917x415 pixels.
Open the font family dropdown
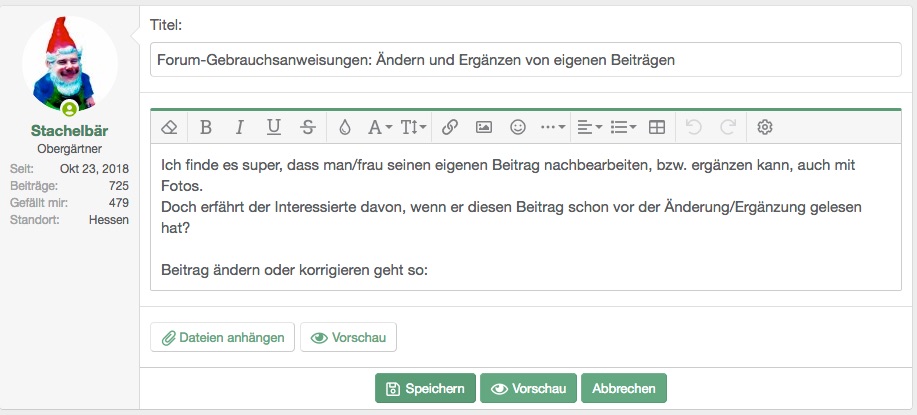click(x=380, y=127)
